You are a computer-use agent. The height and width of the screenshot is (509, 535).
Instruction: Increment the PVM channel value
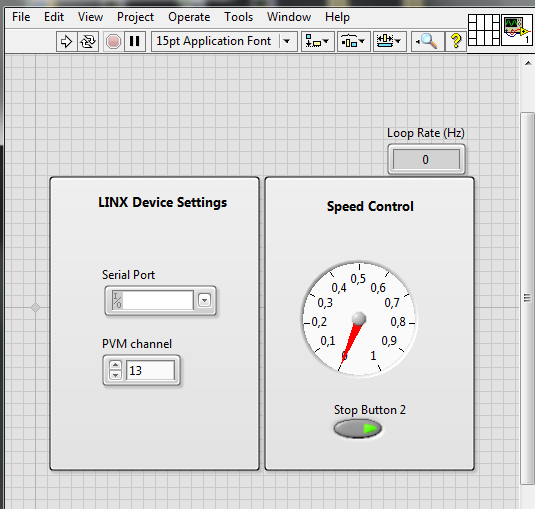[115, 365]
